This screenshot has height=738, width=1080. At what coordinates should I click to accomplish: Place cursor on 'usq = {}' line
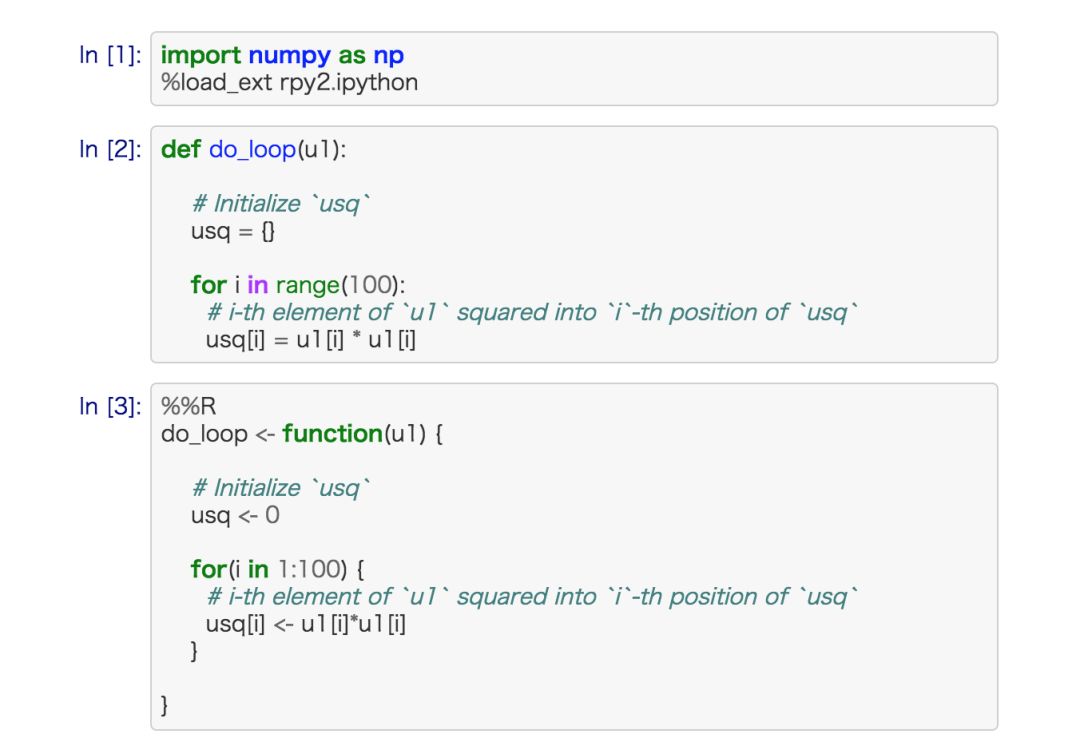point(233,231)
